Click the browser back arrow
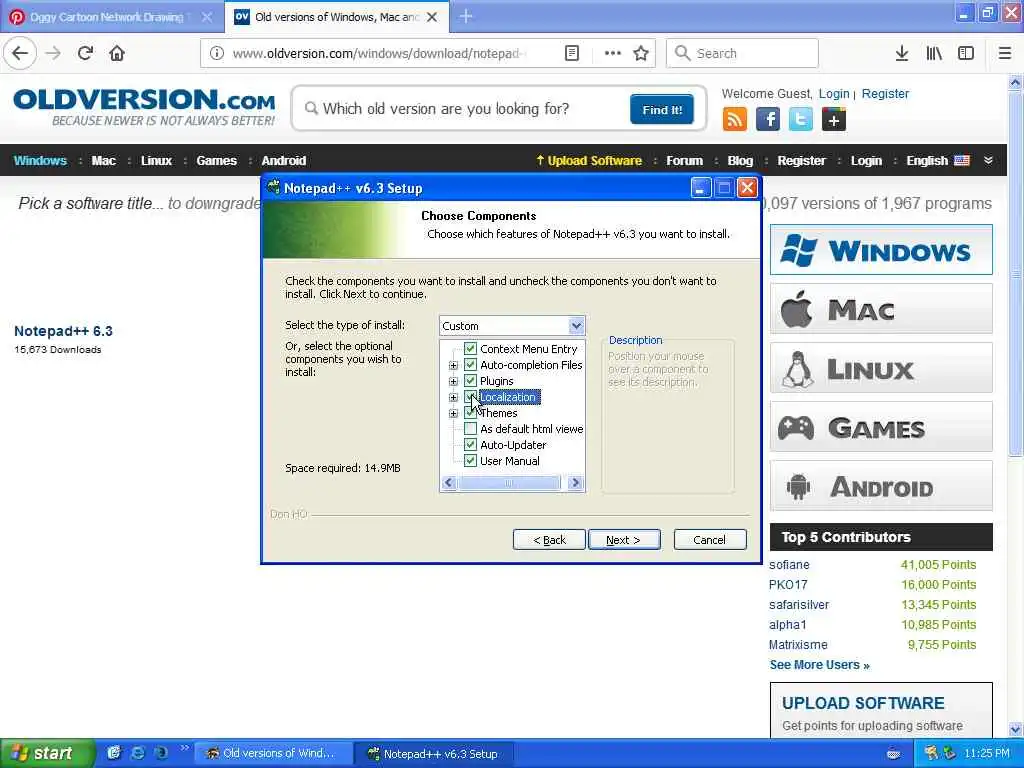 click(x=20, y=53)
